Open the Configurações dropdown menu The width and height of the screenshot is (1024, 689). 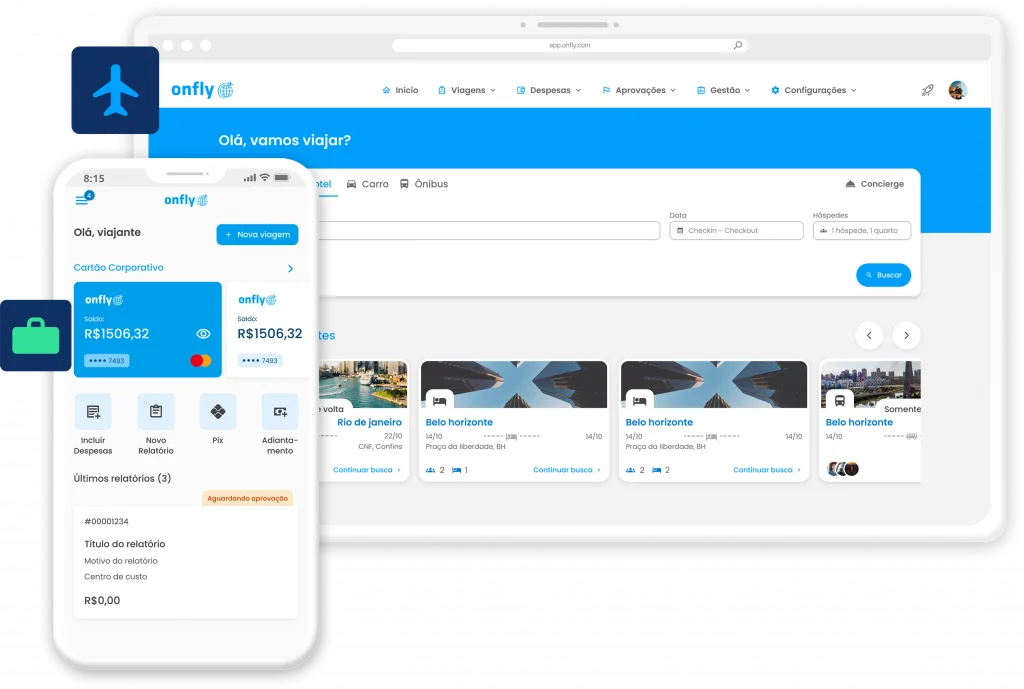click(814, 90)
